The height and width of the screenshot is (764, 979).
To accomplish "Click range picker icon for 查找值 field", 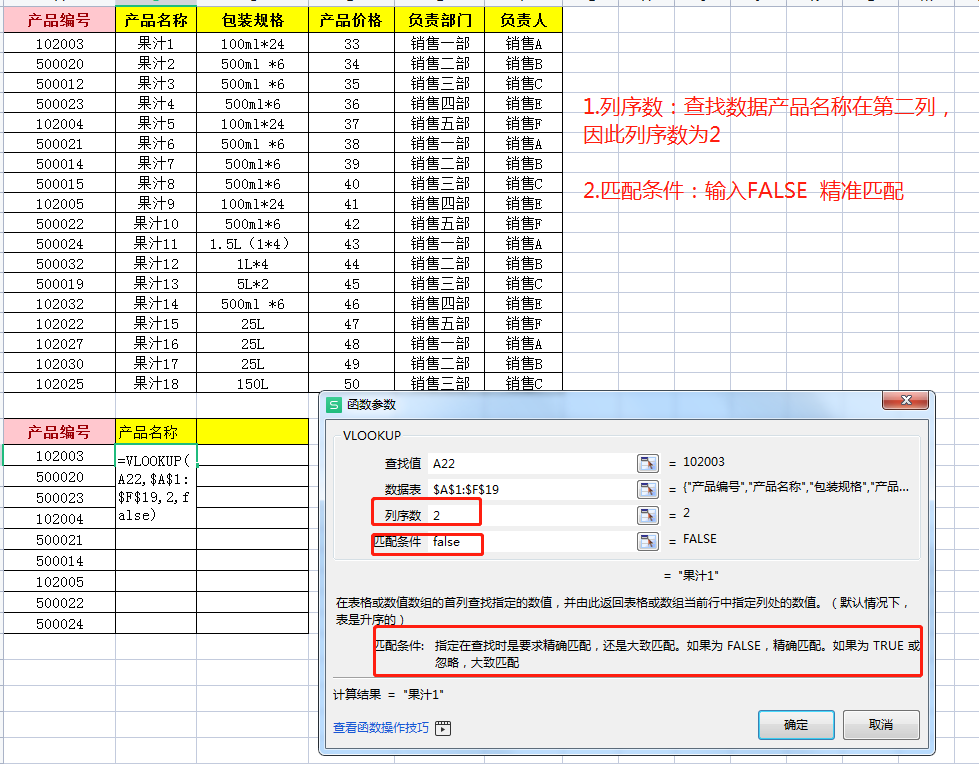I will [648, 463].
